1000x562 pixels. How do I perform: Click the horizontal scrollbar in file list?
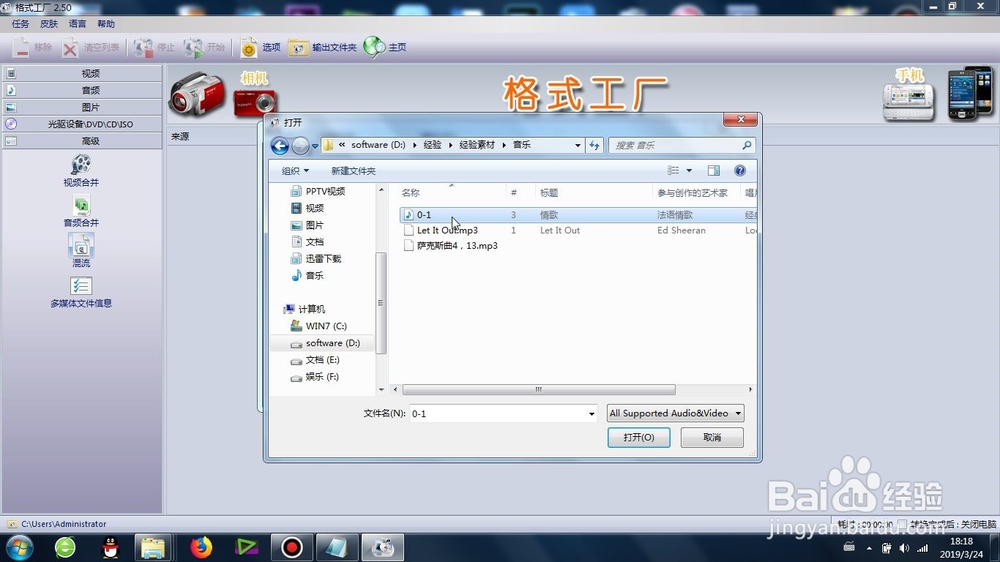tap(539, 389)
